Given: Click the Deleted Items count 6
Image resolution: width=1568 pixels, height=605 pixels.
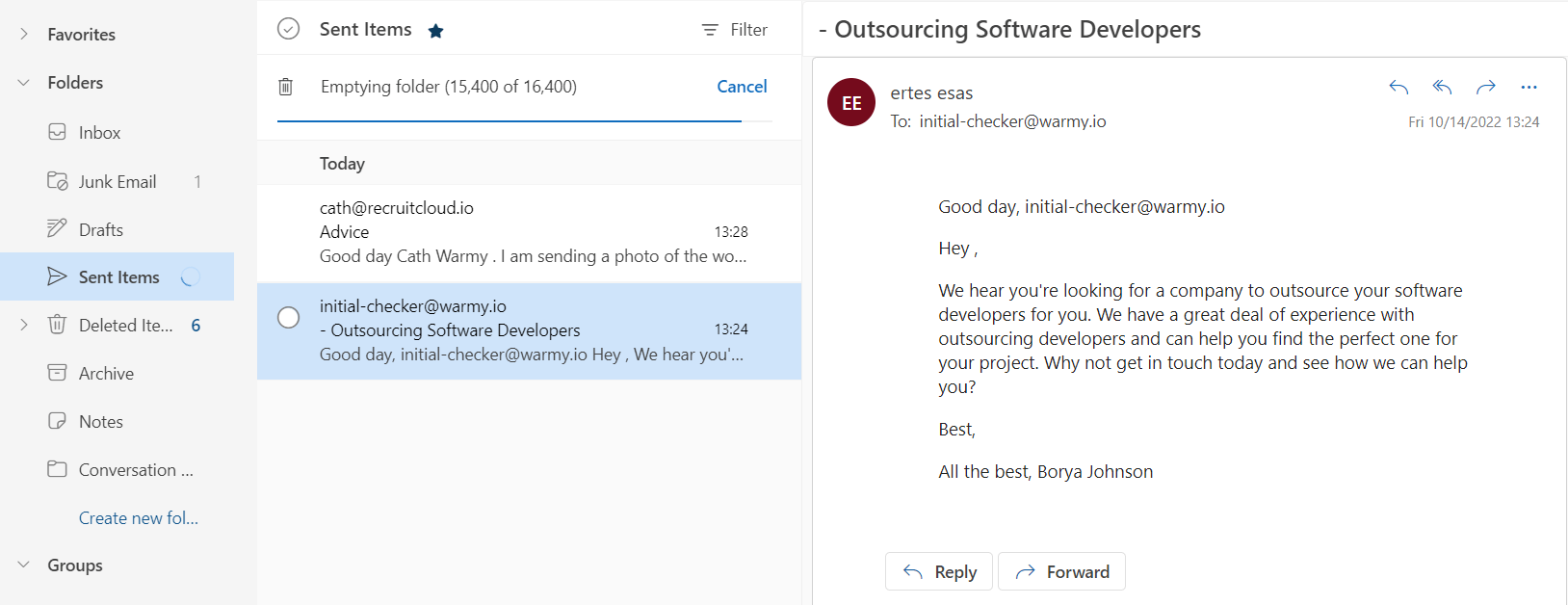Looking at the screenshot, I should 196,326.
